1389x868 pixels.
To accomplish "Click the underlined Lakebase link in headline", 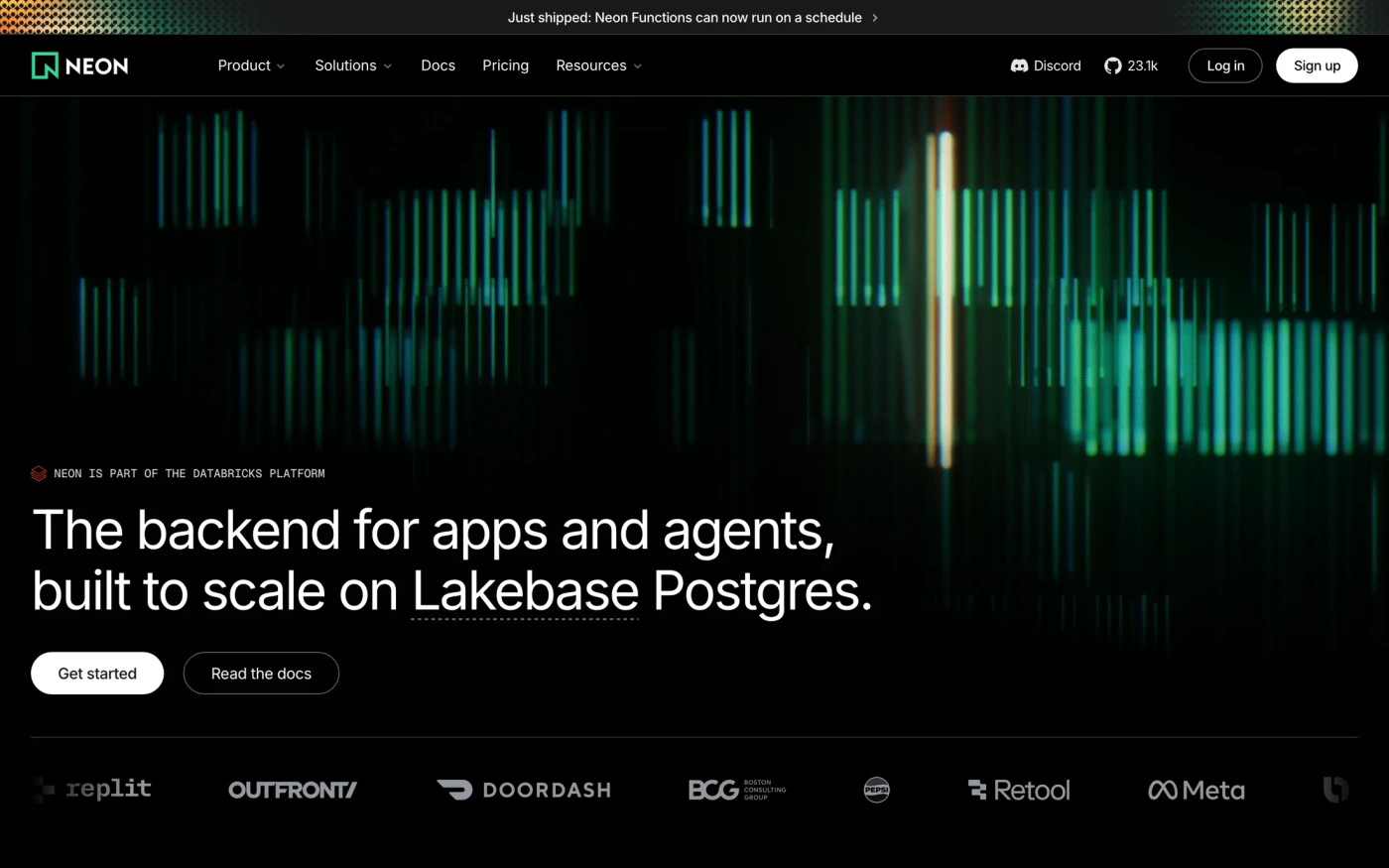I will pos(525,591).
